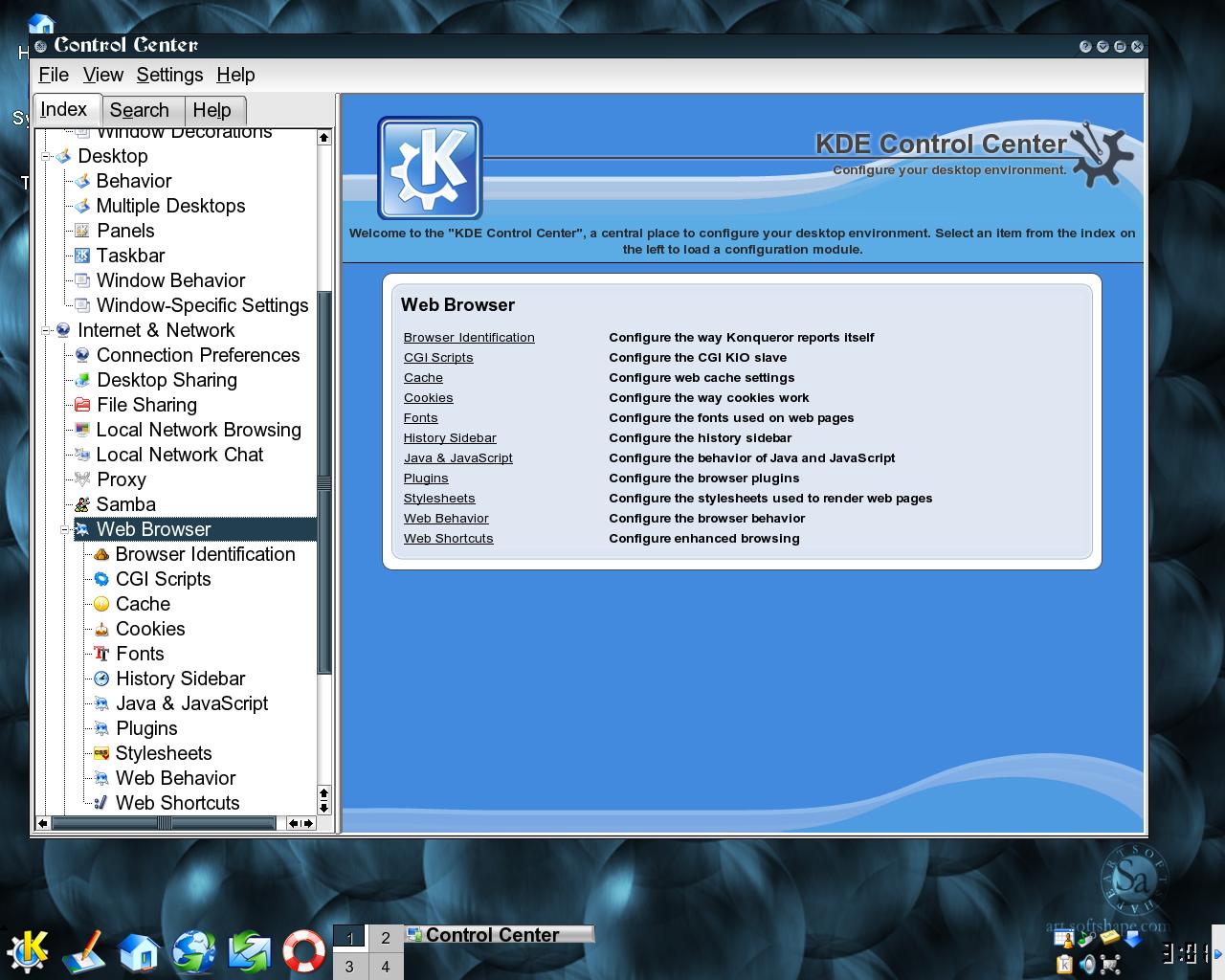Follow the Cookies link in the overview list
The image size is (1225, 980).
(x=428, y=397)
